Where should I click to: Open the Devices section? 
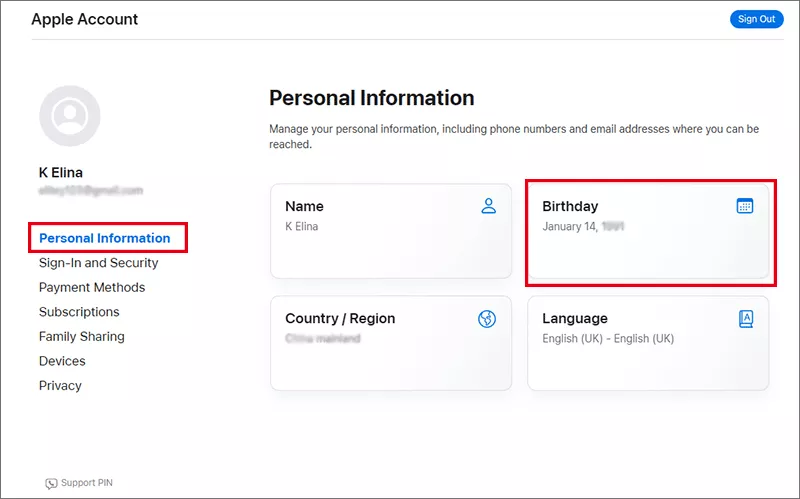[62, 361]
